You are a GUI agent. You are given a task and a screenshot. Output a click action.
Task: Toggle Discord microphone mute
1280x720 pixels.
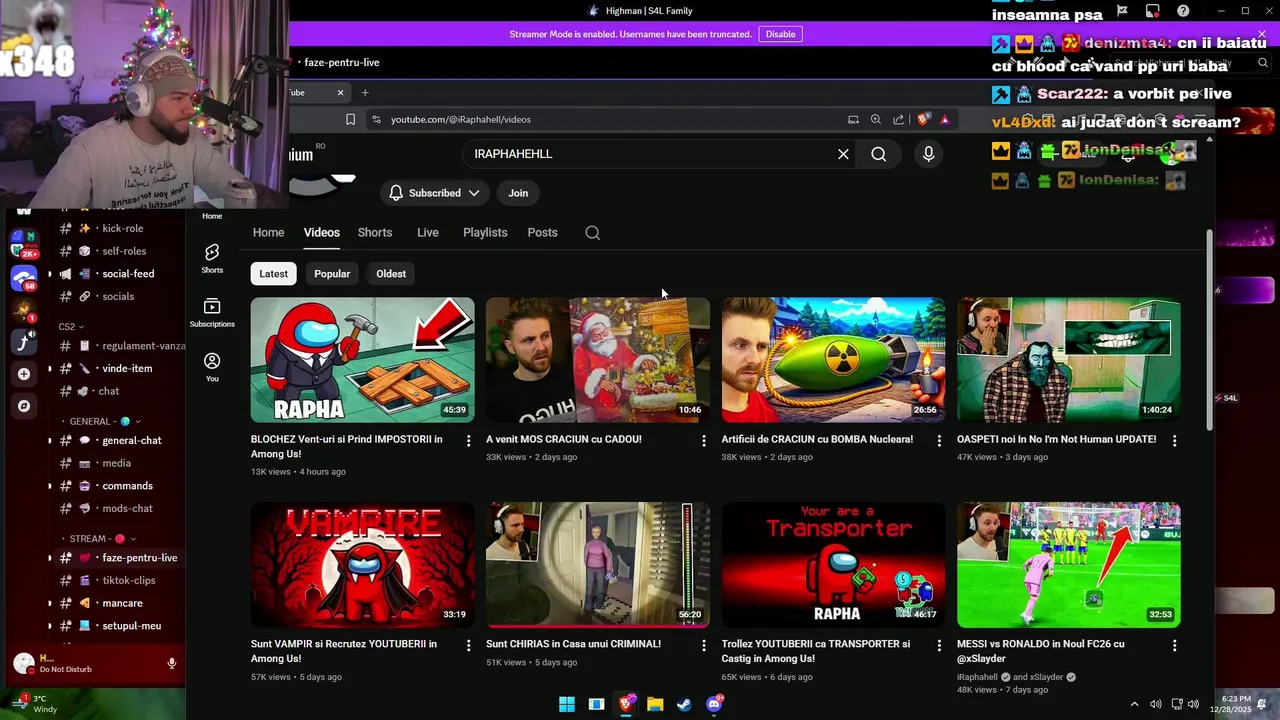(171, 663)
